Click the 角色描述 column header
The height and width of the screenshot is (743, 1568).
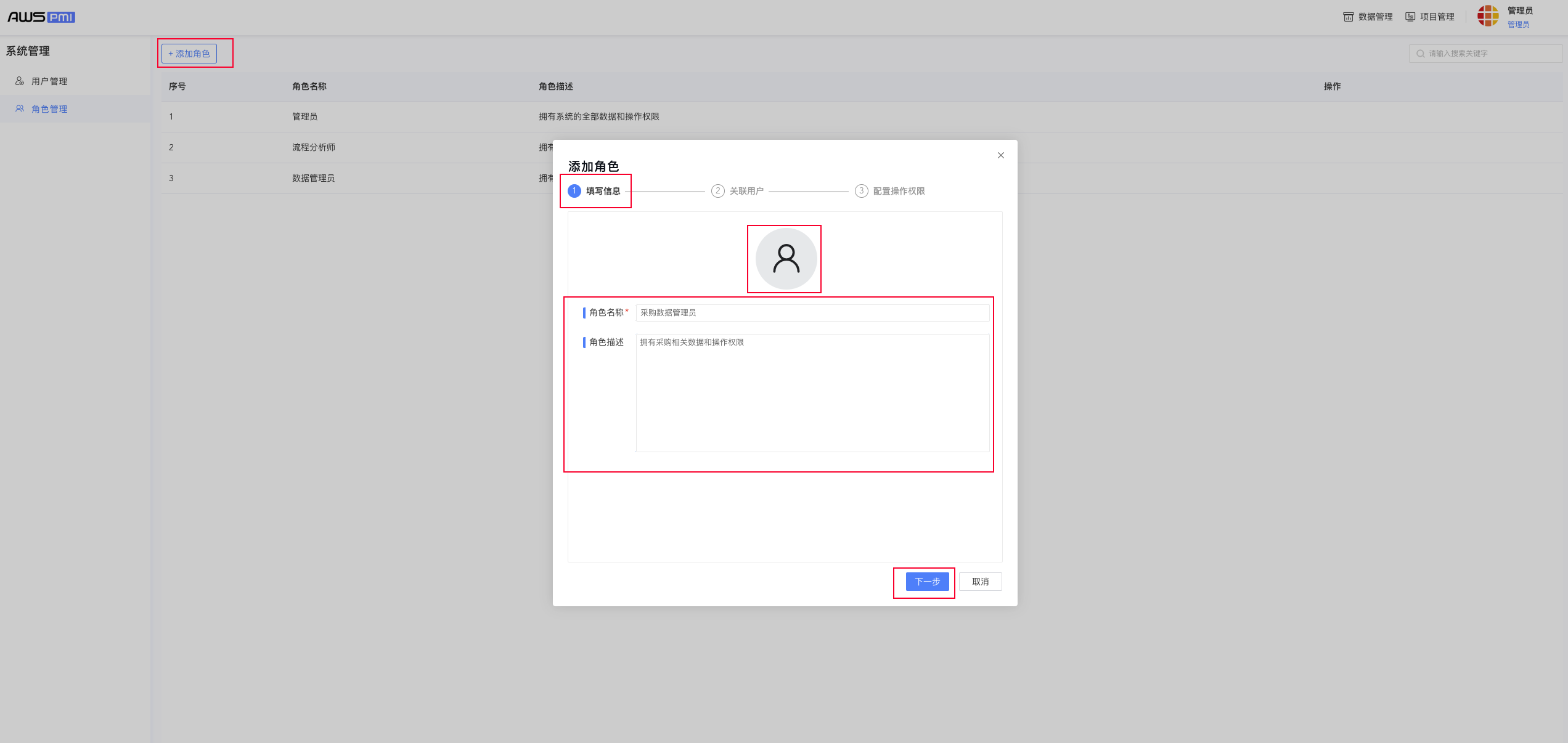tap(556, 86)
